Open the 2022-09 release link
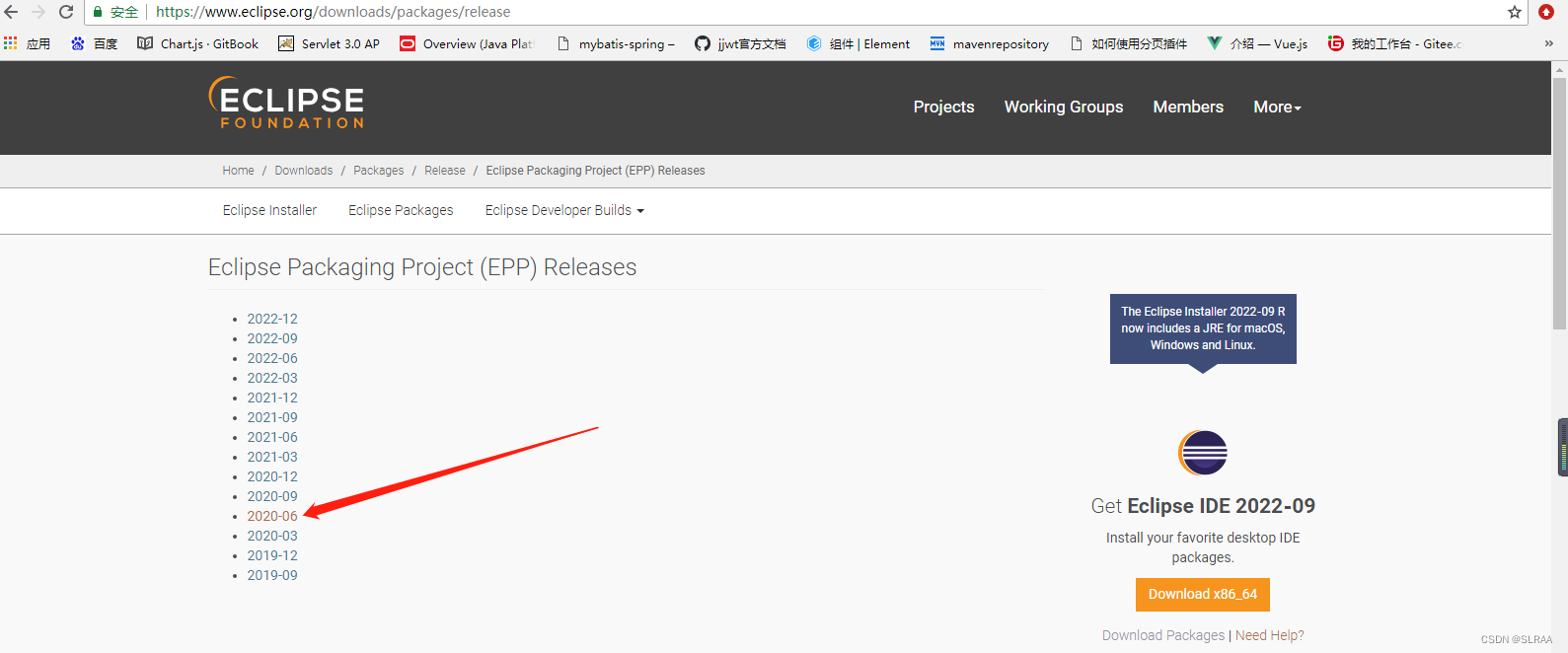 272,338
